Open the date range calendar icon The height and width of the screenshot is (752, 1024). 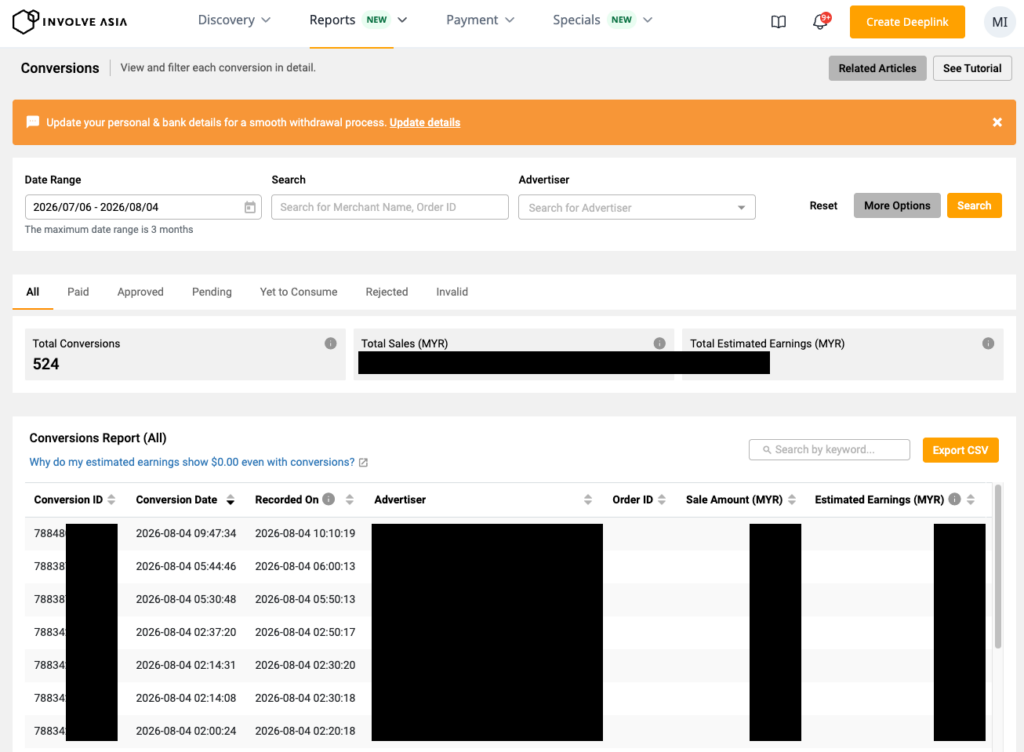[x=249, y=207]
